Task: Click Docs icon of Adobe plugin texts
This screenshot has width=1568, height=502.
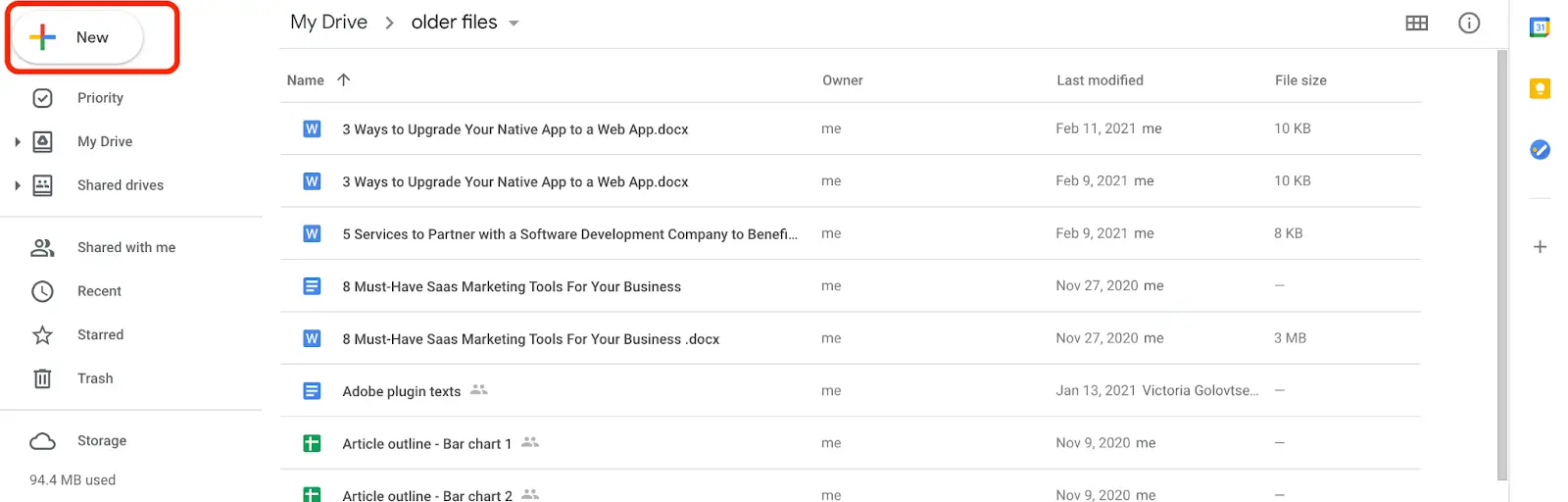Action: click(312, 391)
